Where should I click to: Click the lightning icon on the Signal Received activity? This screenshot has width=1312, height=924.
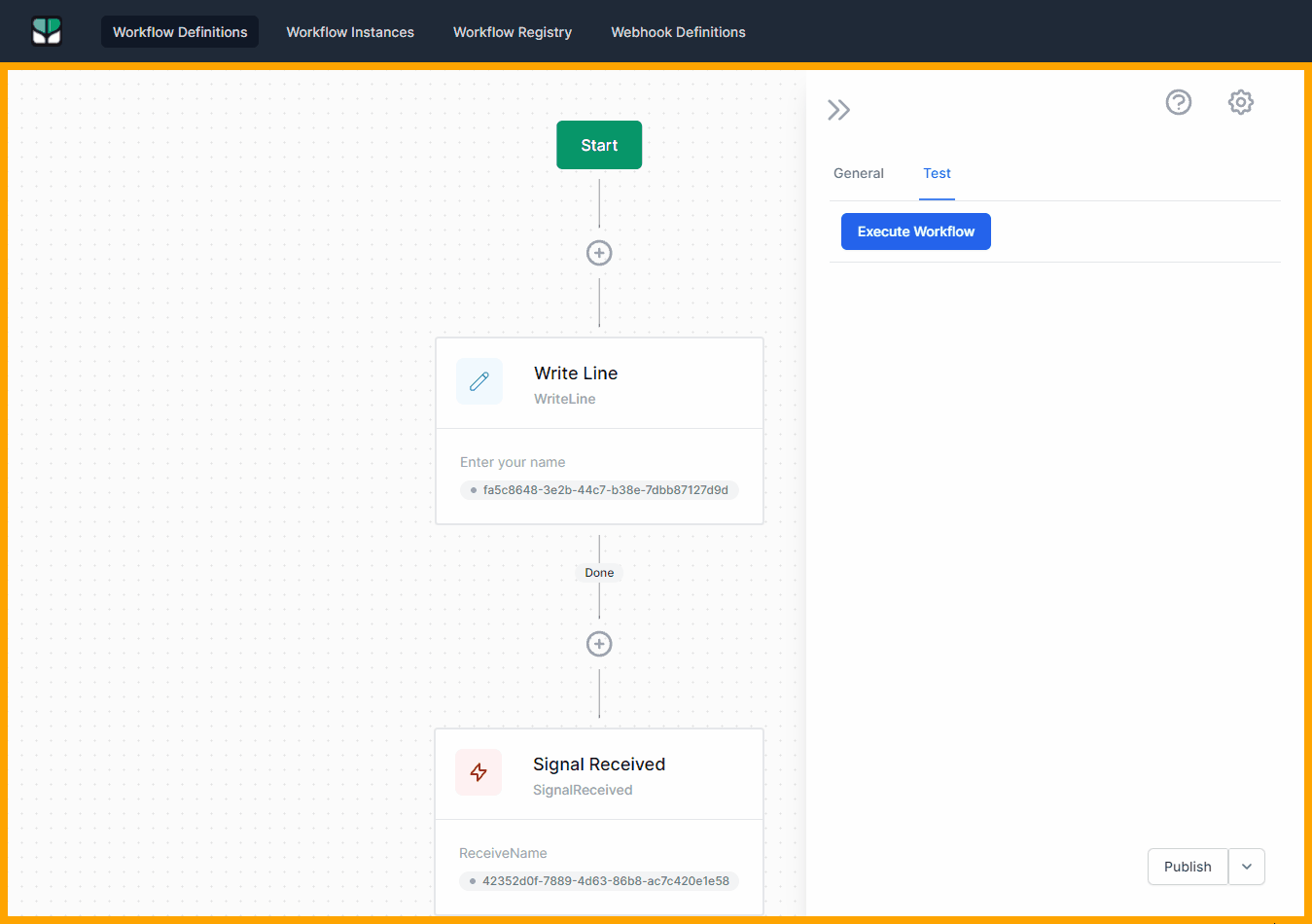pos(479,772)
